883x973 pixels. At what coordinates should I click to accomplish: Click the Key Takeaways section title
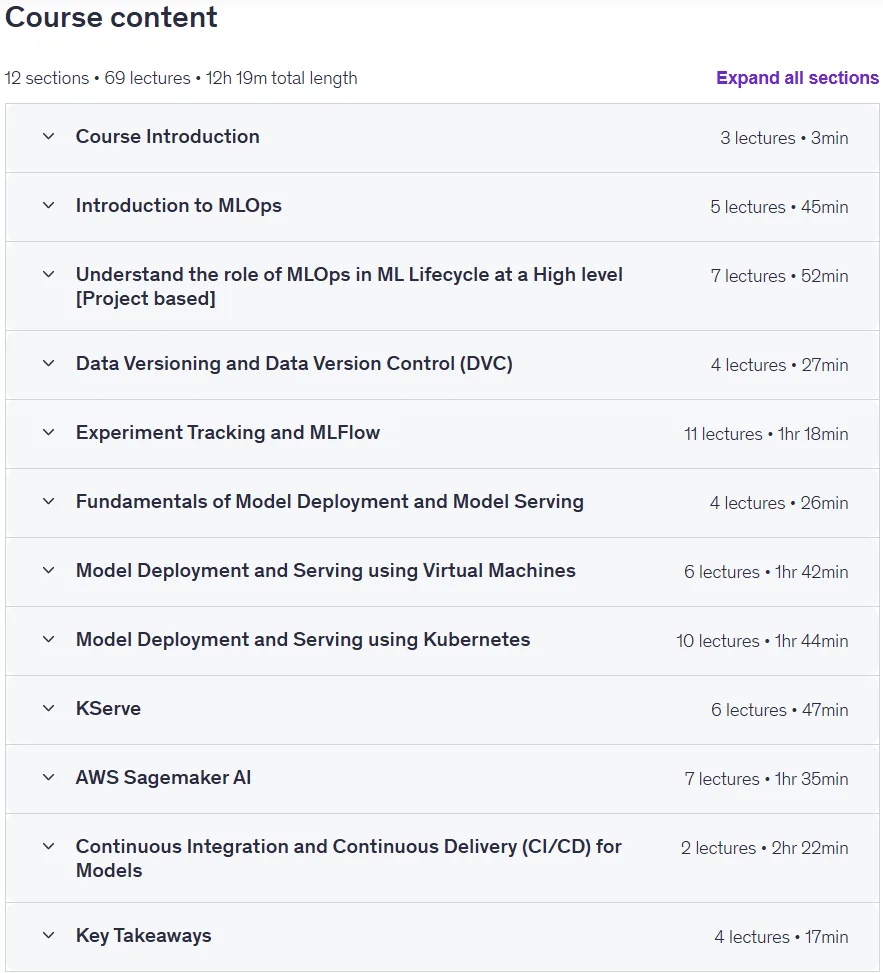point(143,935)
